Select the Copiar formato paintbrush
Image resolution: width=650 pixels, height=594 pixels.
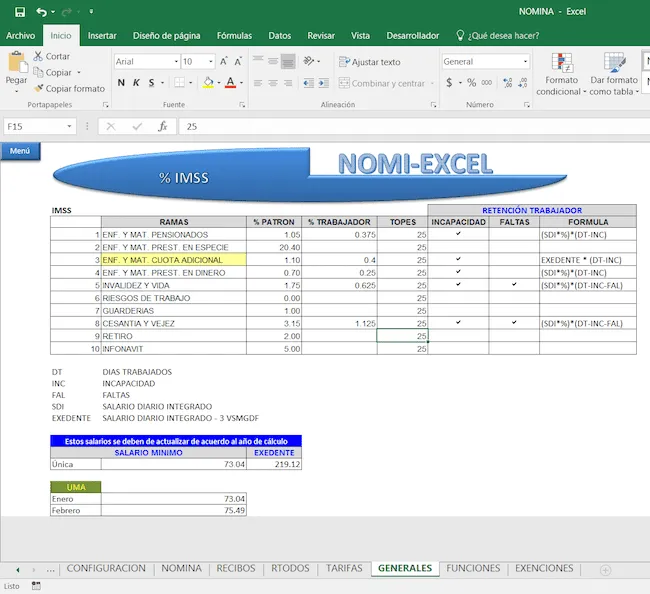tap(37, 89)
